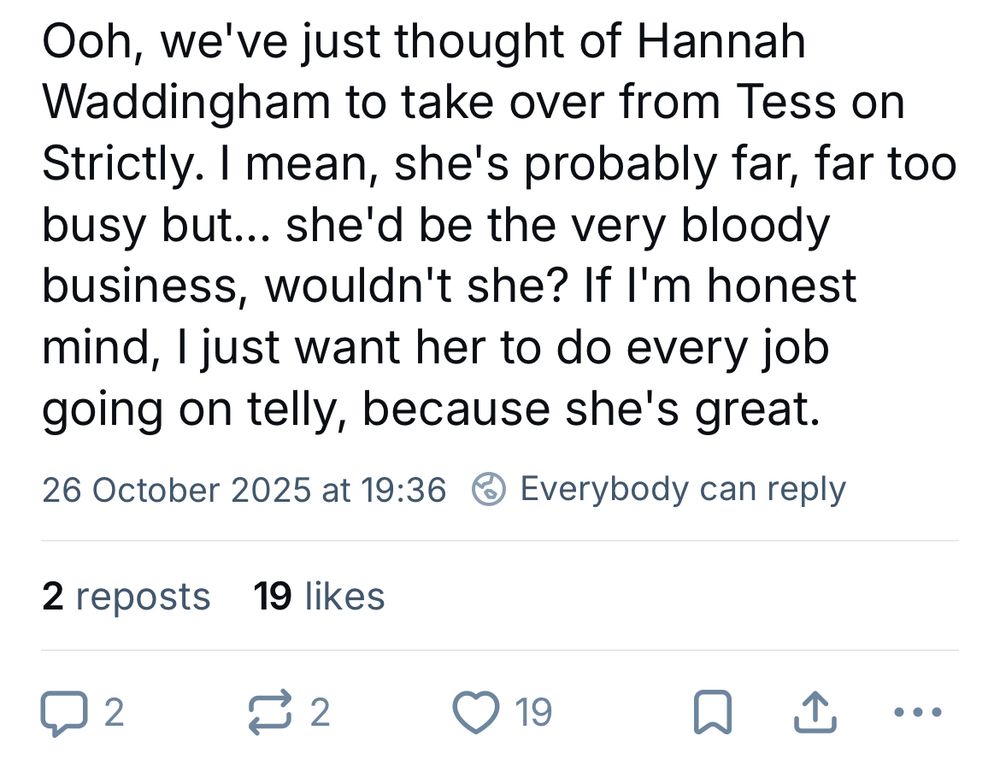Click the reply speech bubble icon

[63, 713]
